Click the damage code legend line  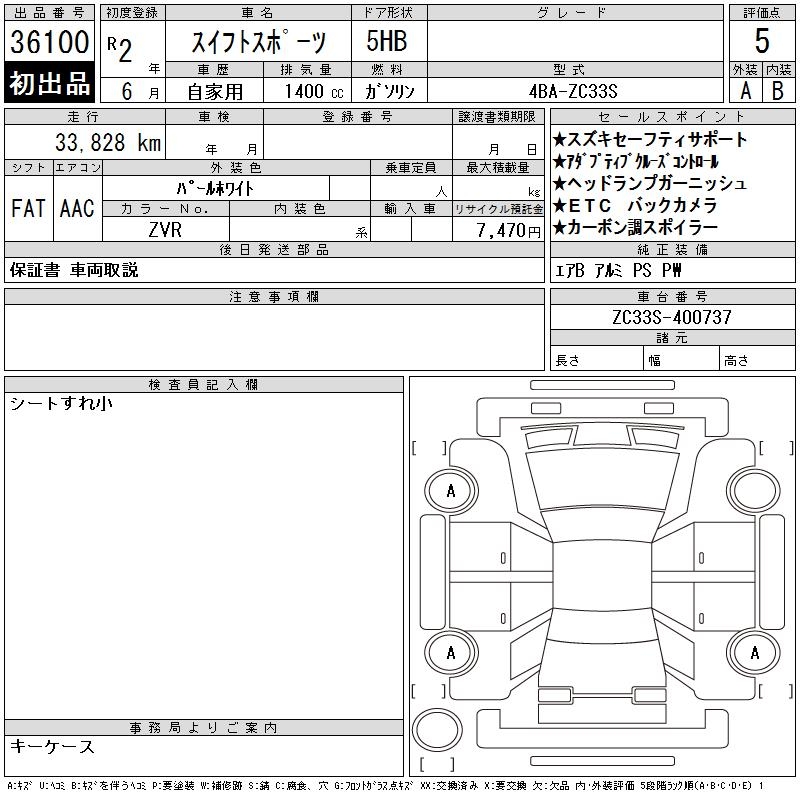point(385,786)
